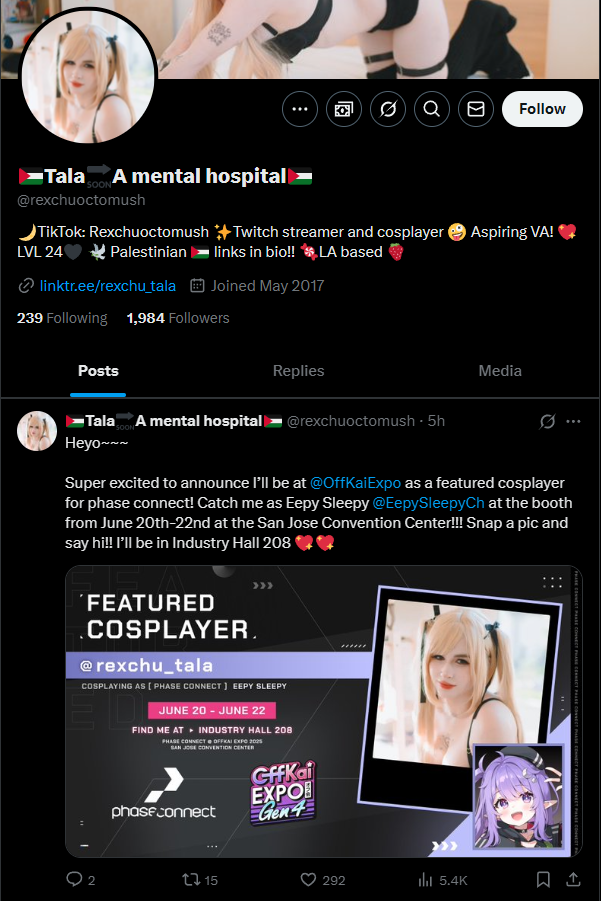This screenshot has height=901, width=601.
Task: Click the Grok icon on the post
Action: (548, 421)
